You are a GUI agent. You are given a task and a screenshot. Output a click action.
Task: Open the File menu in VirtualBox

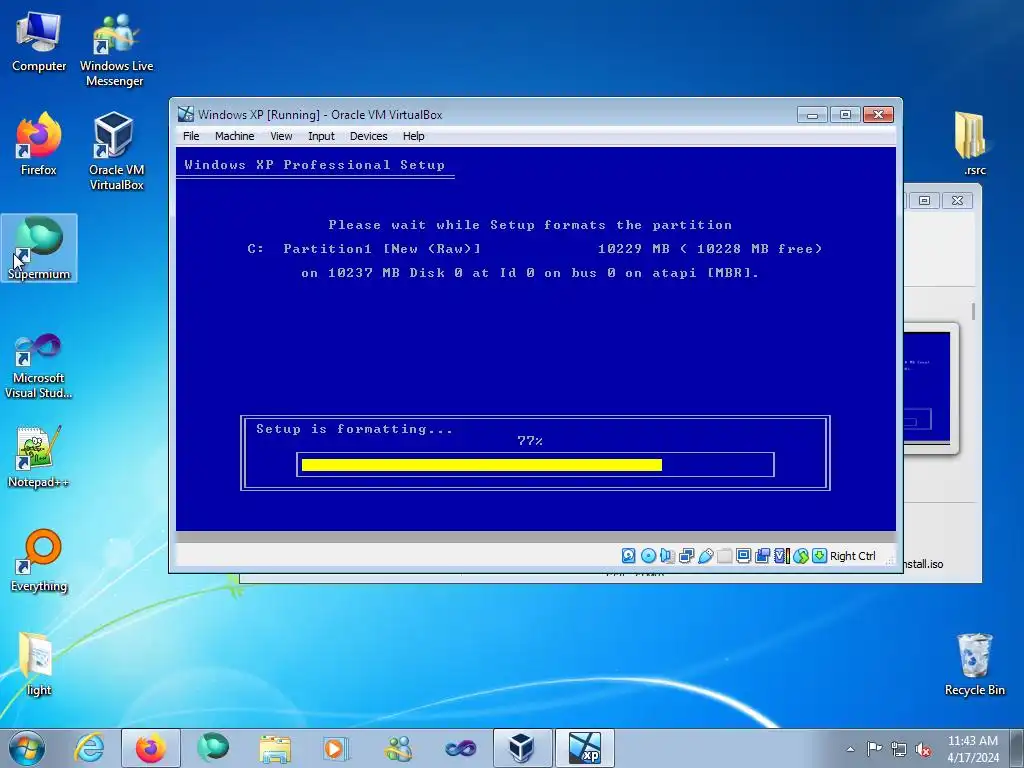pyautogui.click(x=191, y=136)
